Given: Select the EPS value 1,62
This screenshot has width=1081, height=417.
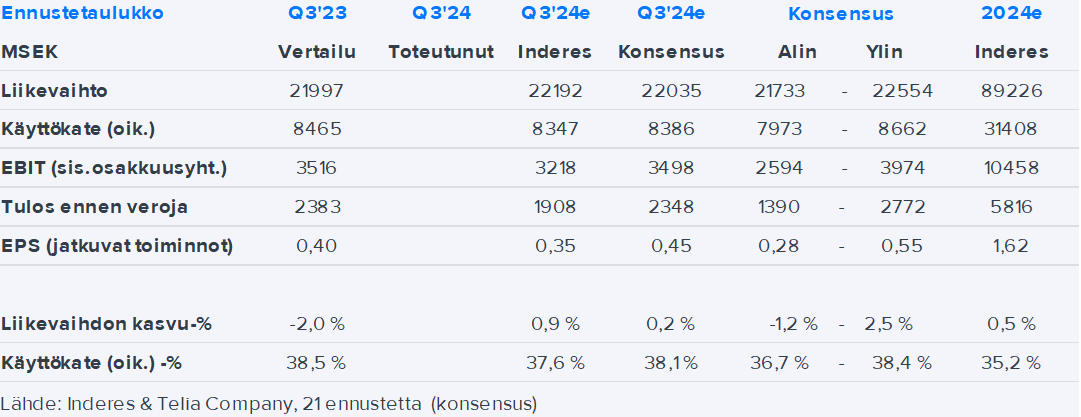Looking at the screenshot, I should (x=1012, y=246).
